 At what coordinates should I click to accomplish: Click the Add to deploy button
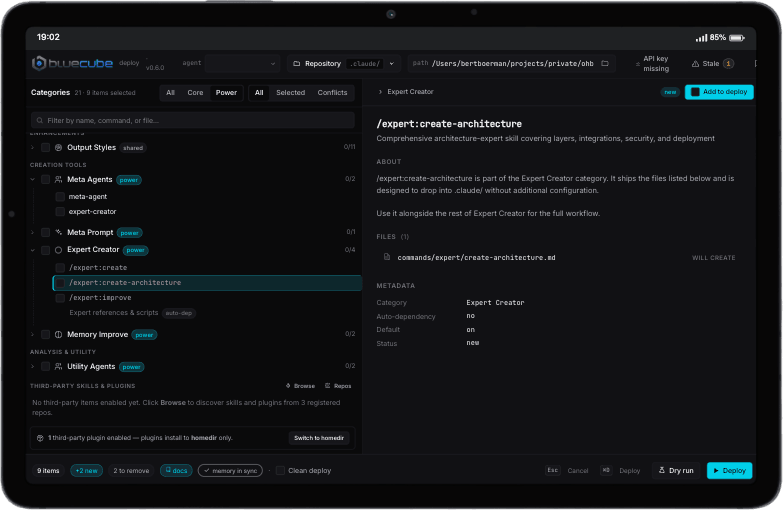pos(719,92)
